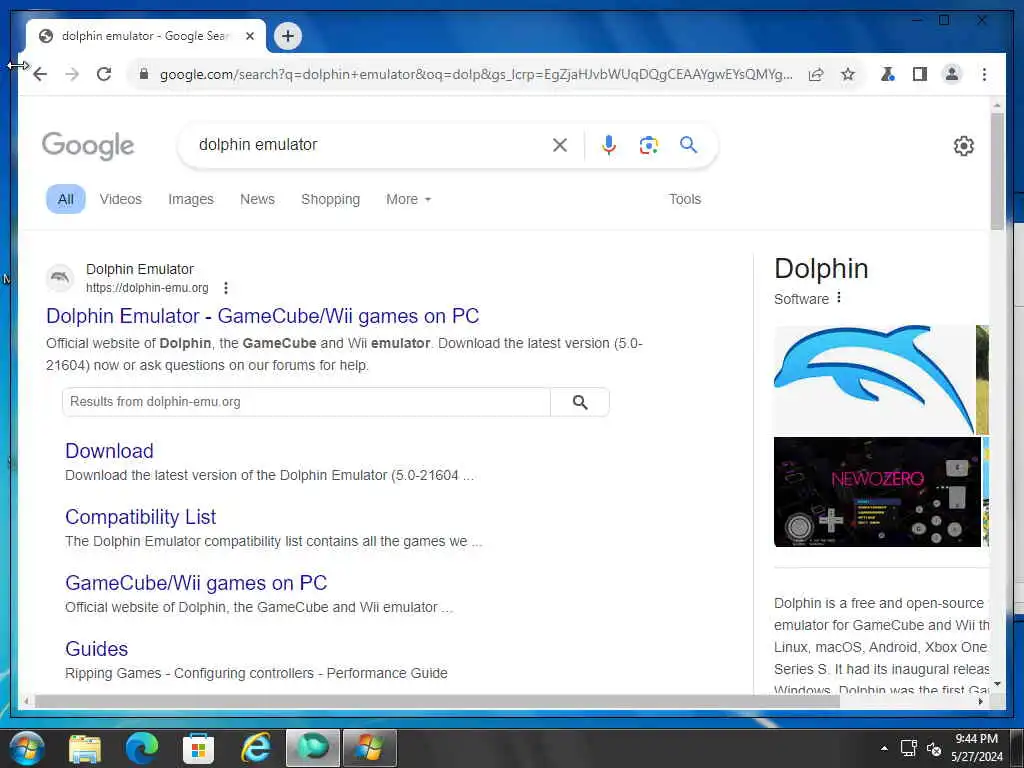Click dolphin-emu.org site favicon

tap(60, 278)
